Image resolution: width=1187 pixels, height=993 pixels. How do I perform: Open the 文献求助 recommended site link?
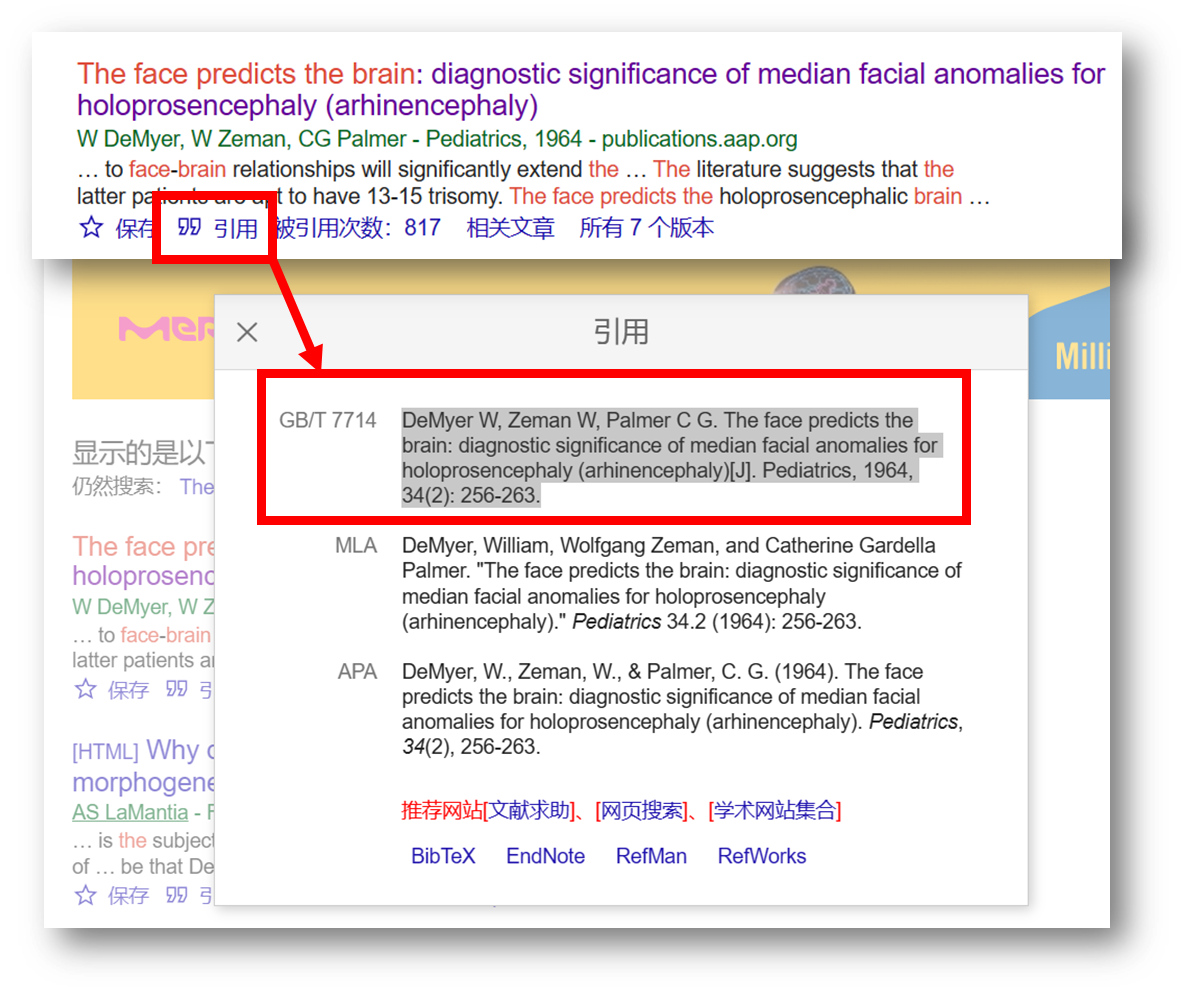click(529, 811)
